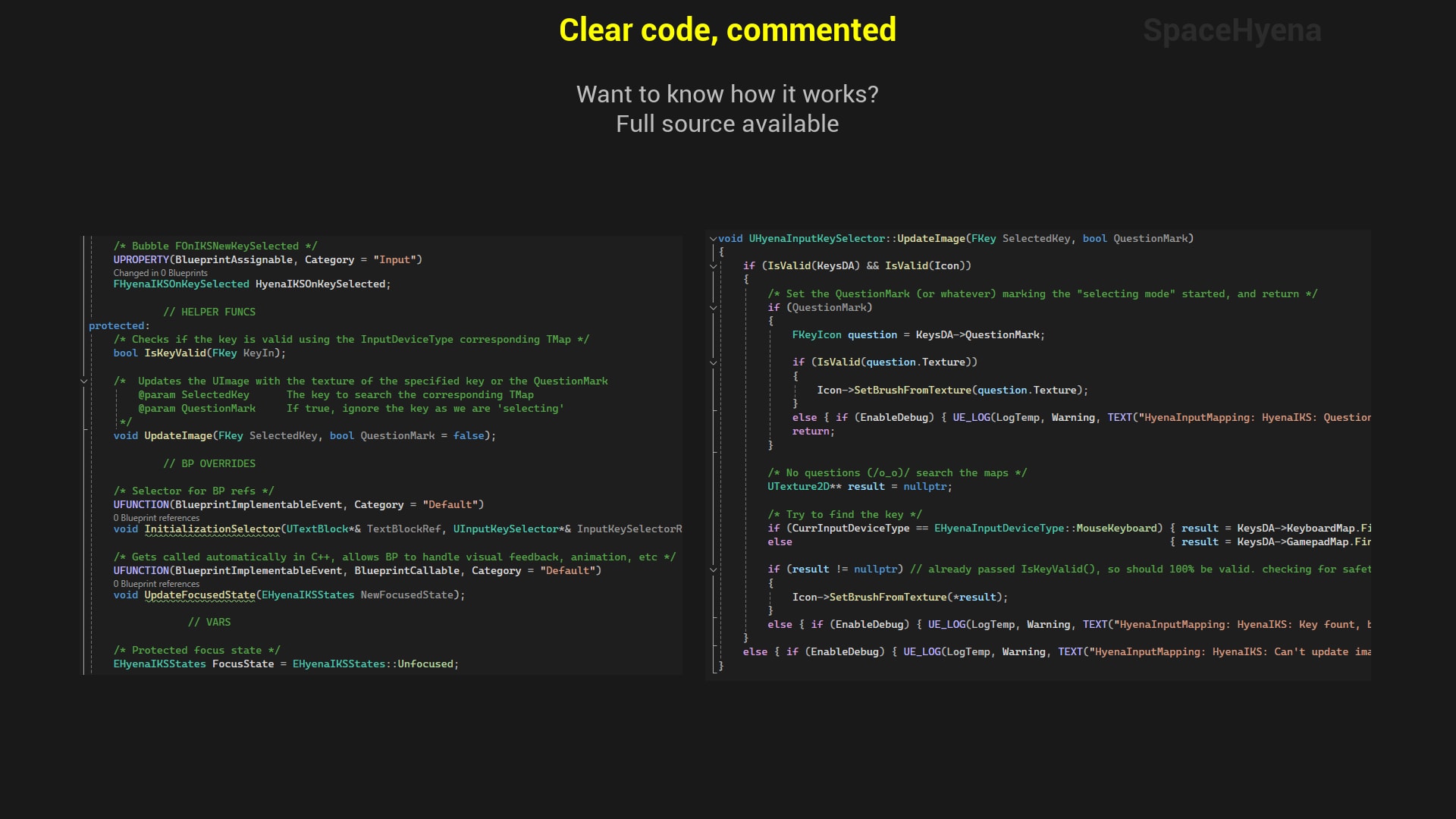Click the 'Icon->SetBrushFromTexture(*result)' call
This screenshot has height=819, width=1456.
900,598
